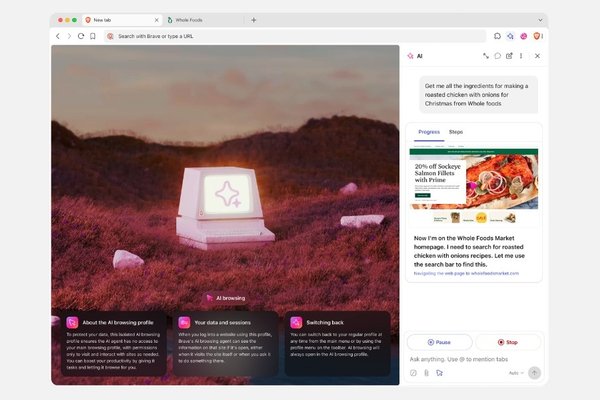Click the Your data and sessions icon
Viewport: 600px width, 400px height.
pyautogui.click(x=184, y=323)
